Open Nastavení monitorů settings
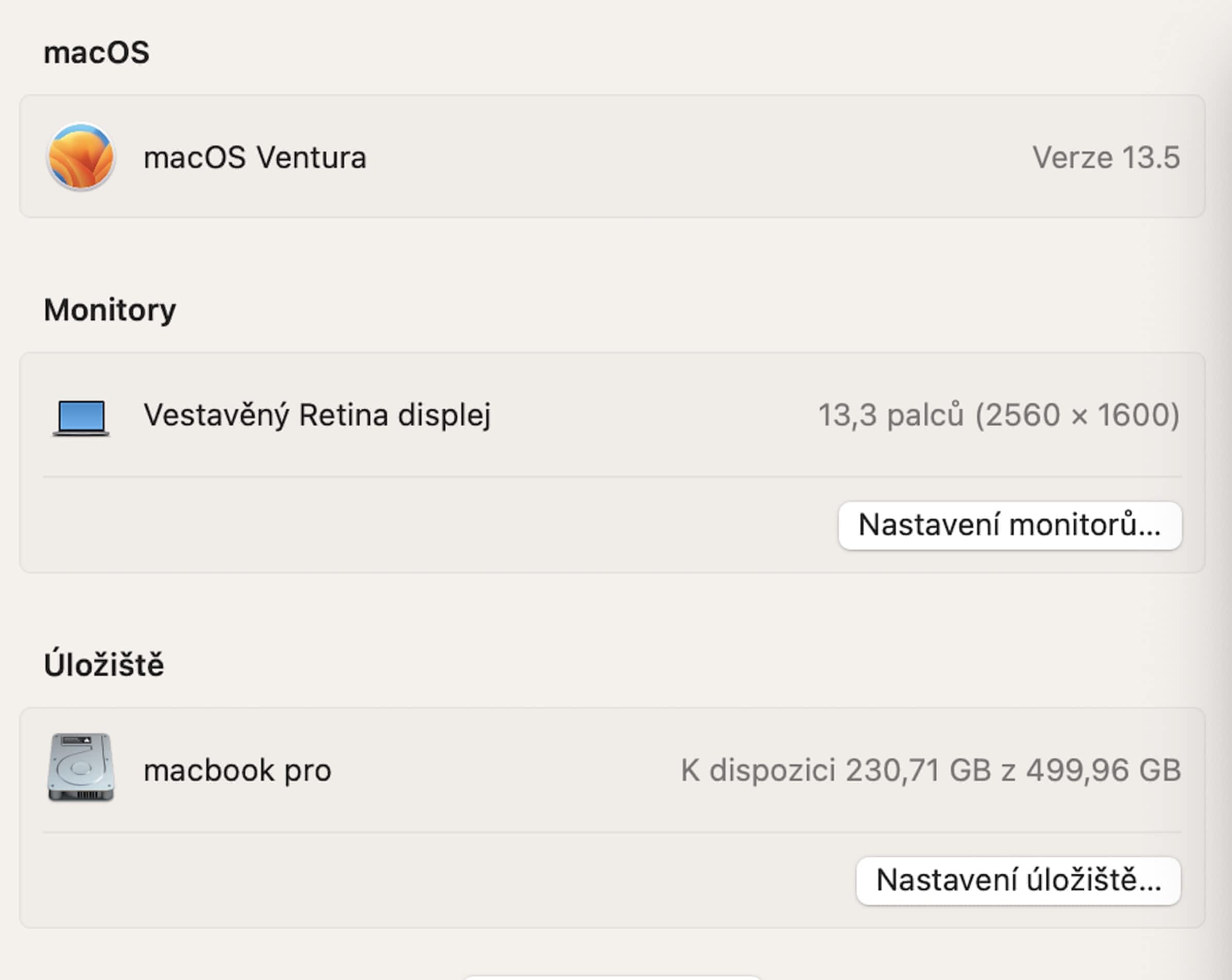Image resolution: width=1232 pixels, height=980 pixels. 1009,525
